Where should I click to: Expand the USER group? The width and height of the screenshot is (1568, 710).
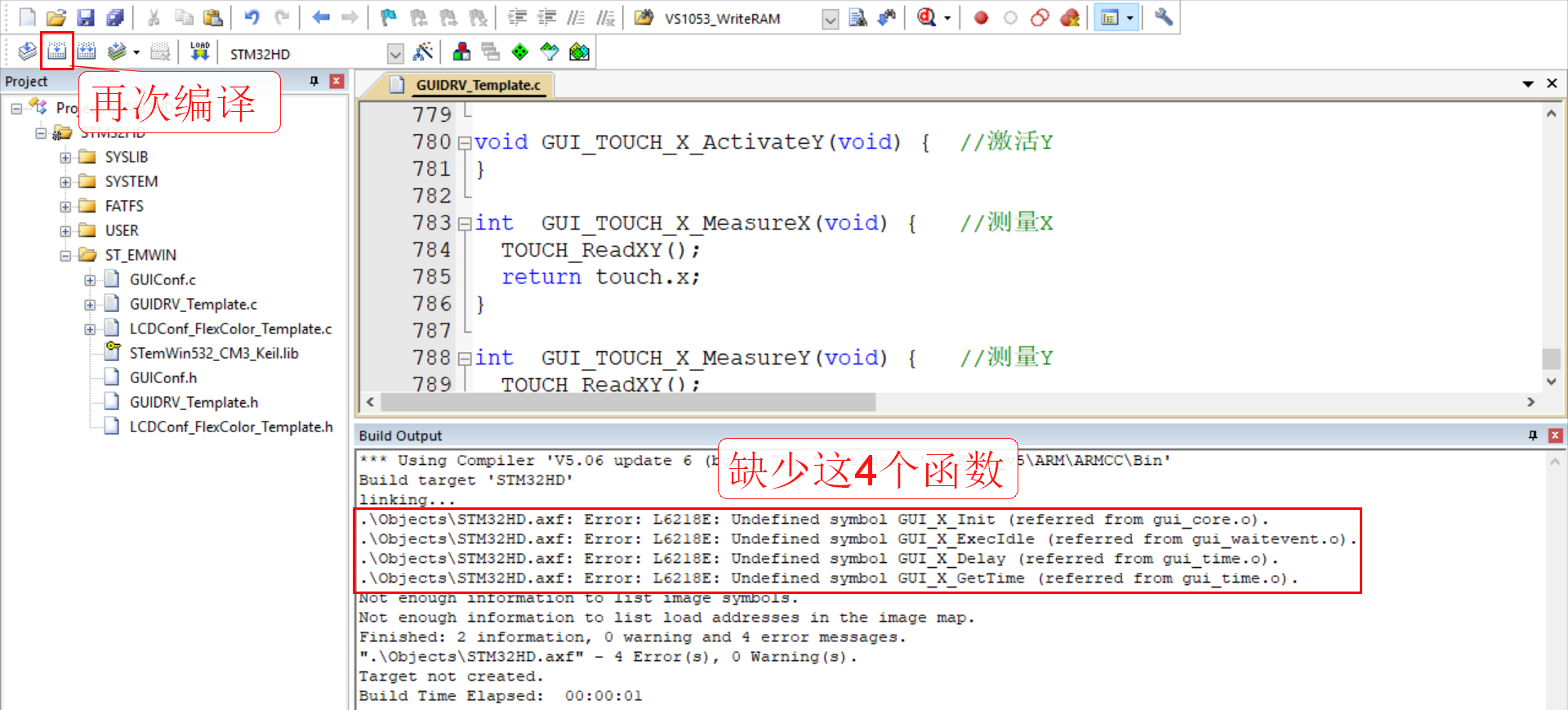click(x=65, y=231)
